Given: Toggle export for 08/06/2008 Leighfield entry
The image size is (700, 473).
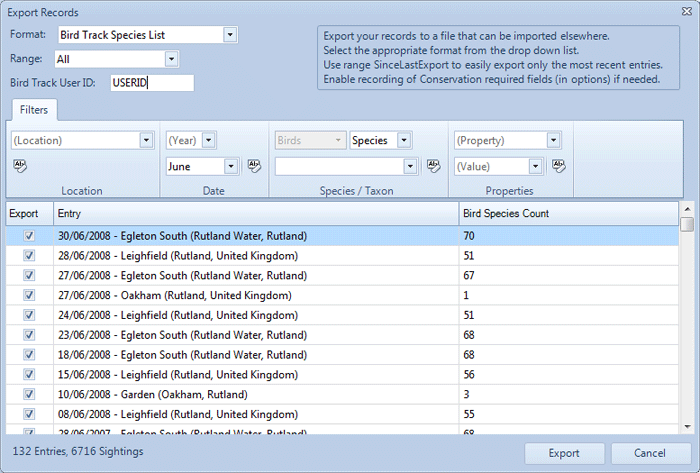Looking at the screenshot, I should click(x=29, y=414).
